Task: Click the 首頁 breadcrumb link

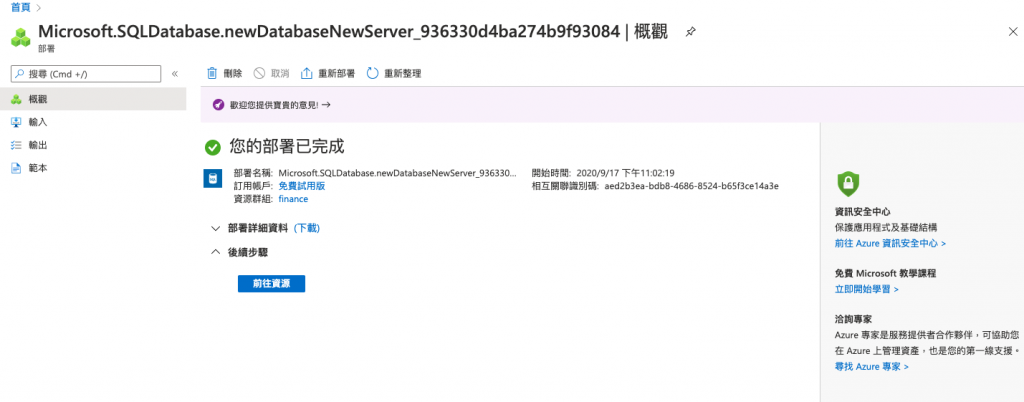Action: [x=20, y=8]
